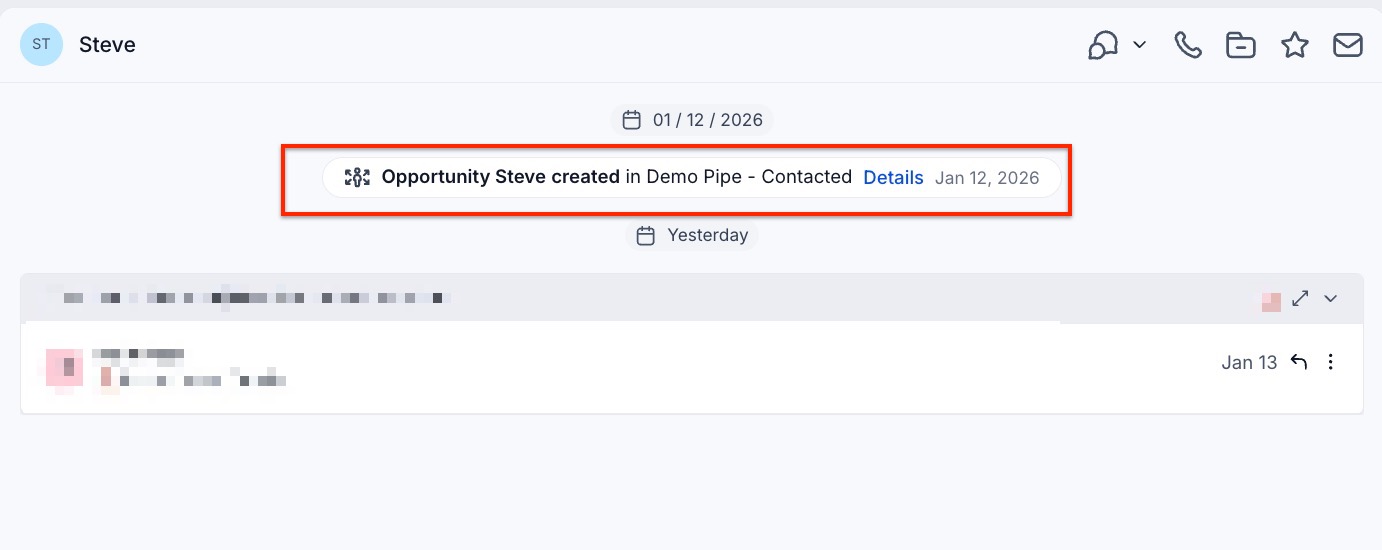The height and width of the screenshot is (550, 1382).
Task: Click the opportunity pipeline icon
Action: (357, 178)
